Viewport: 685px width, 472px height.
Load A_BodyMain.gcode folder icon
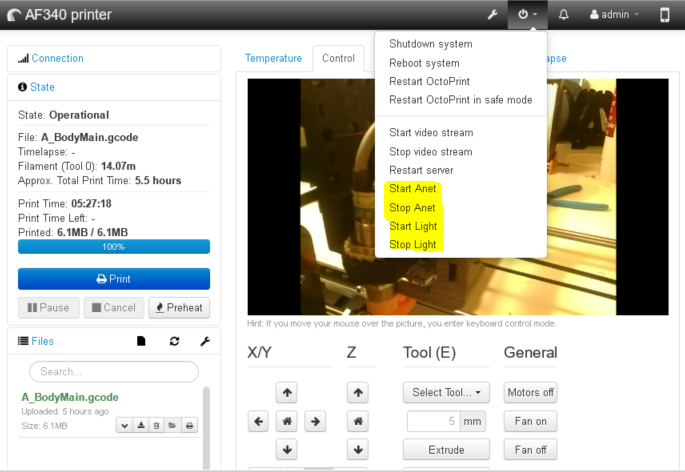coord(173,425)
